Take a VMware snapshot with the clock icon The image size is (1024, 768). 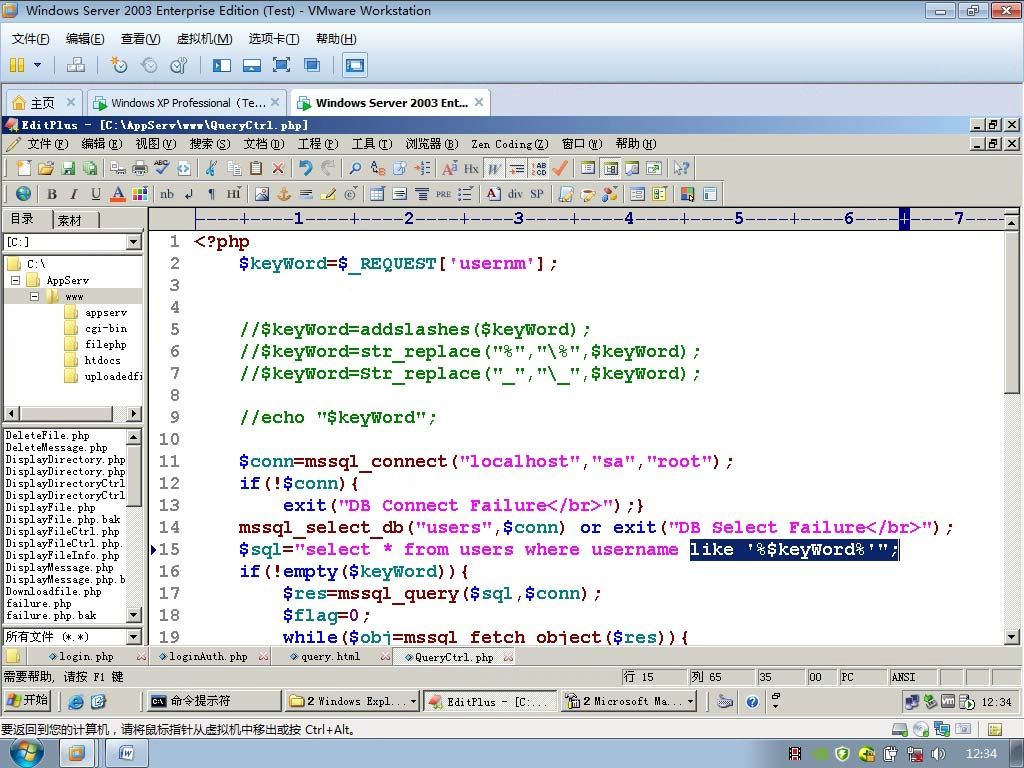(x=118, y=65)
